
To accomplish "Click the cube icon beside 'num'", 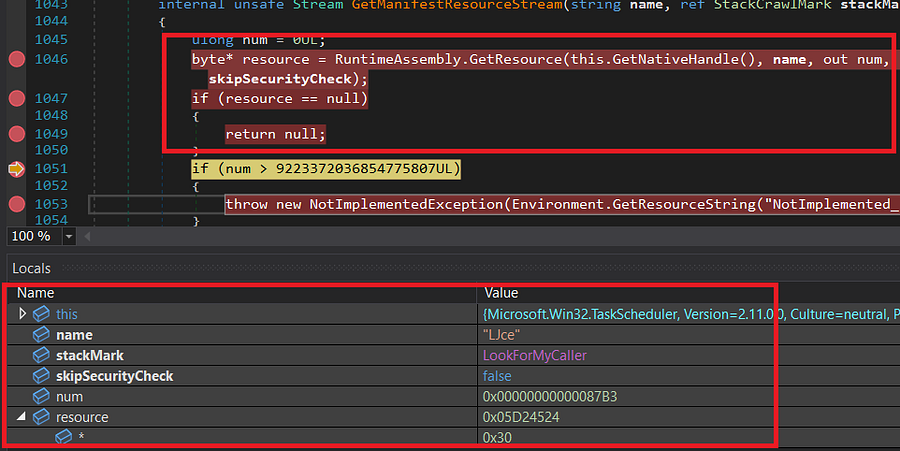I will (41, 396).
